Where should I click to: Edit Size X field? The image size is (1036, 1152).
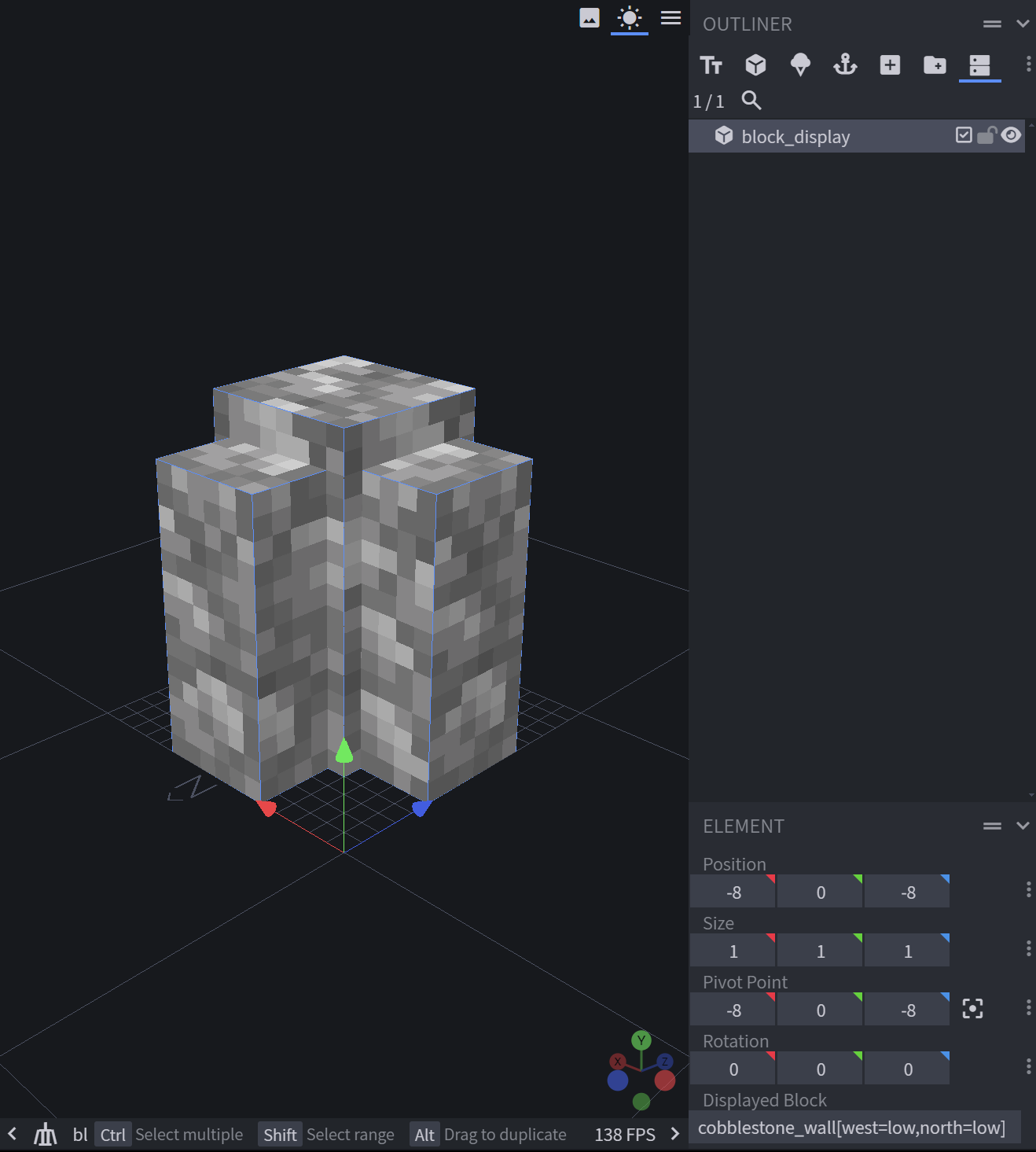(733, 951)
